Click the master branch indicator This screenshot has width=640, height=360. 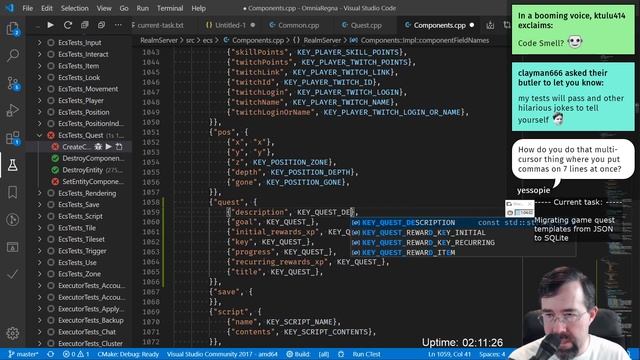24,354
